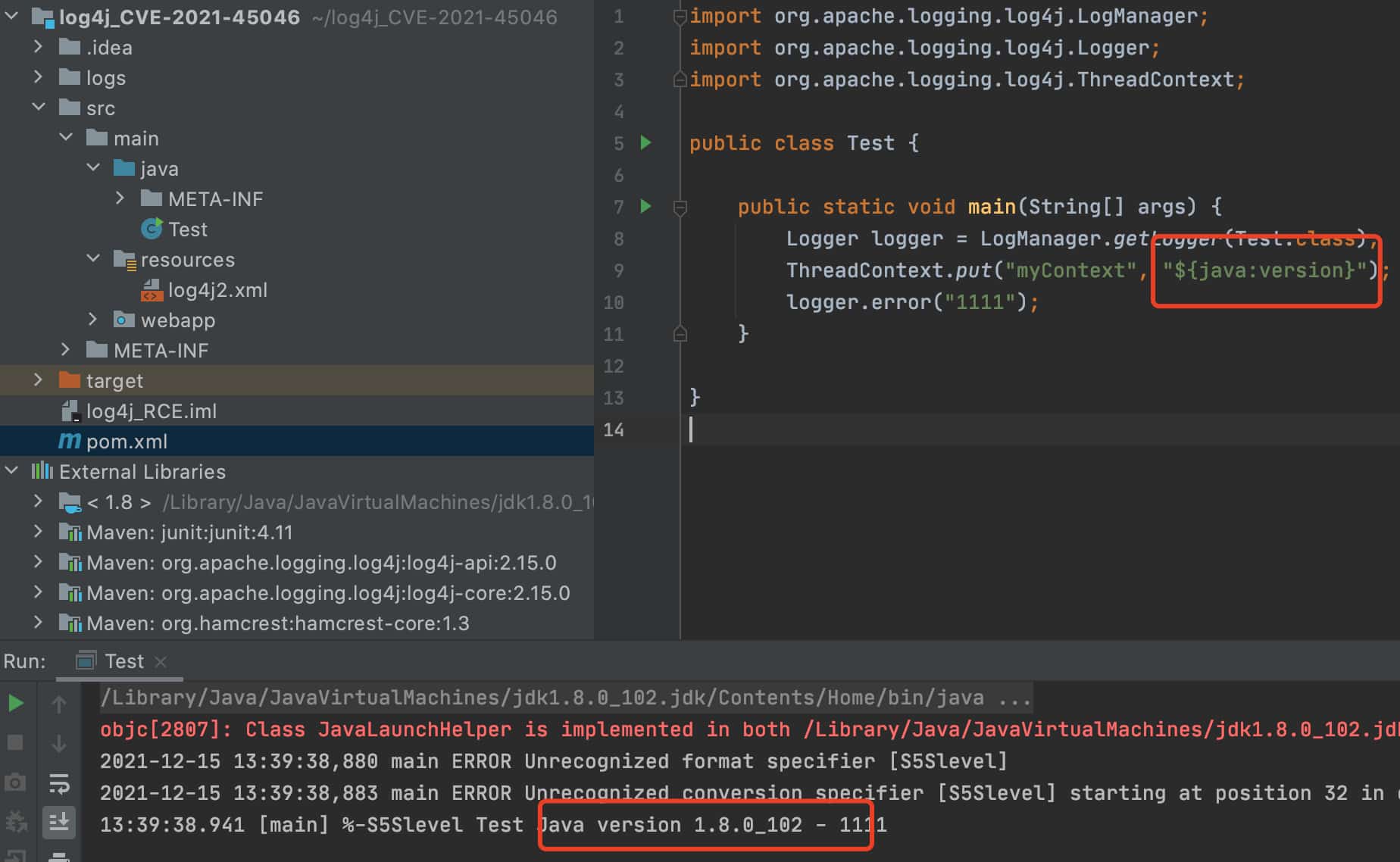Expand the target folder

pos(38,380)
